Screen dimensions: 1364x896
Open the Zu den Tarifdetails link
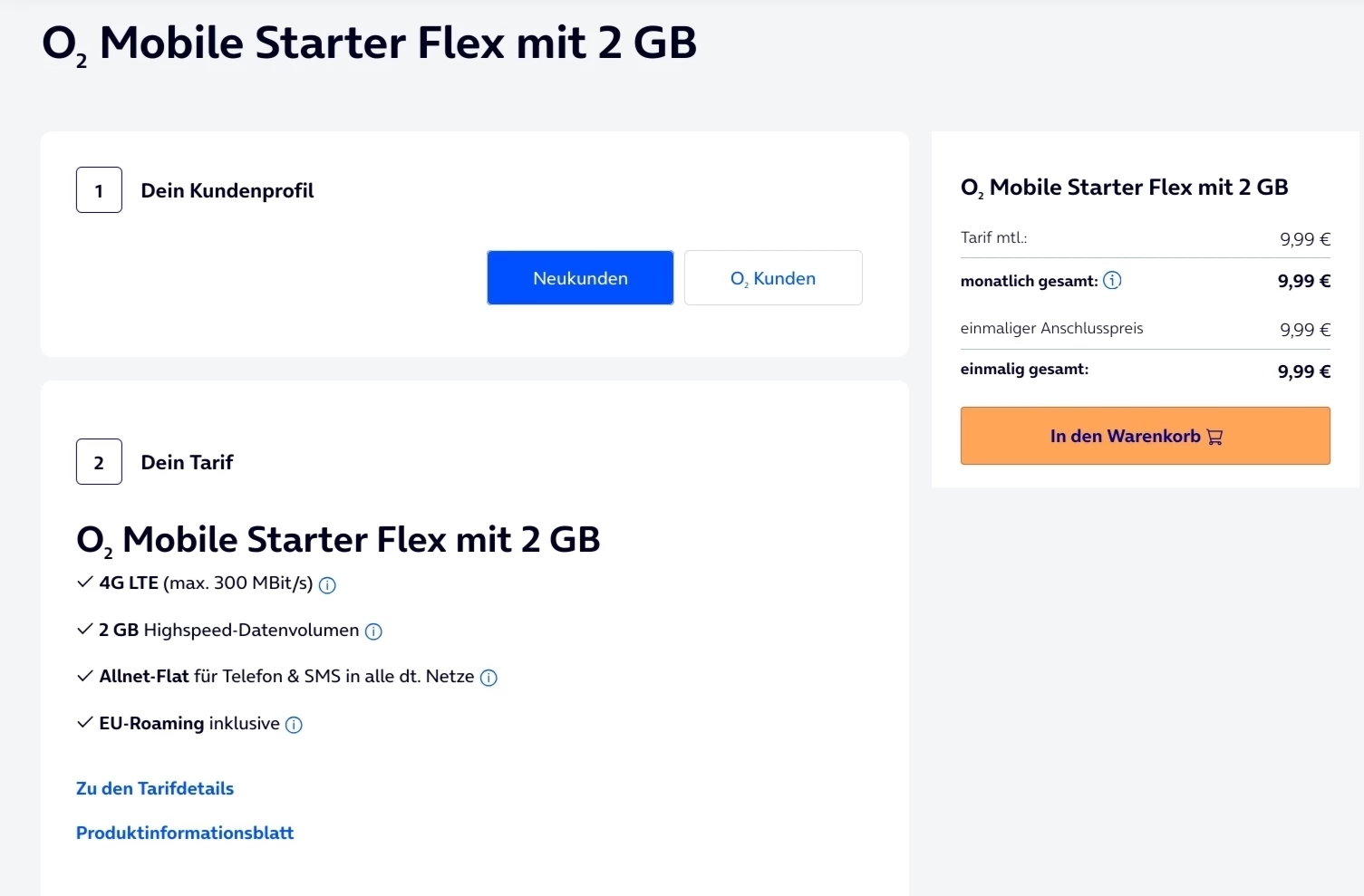(x=155, y=788)
